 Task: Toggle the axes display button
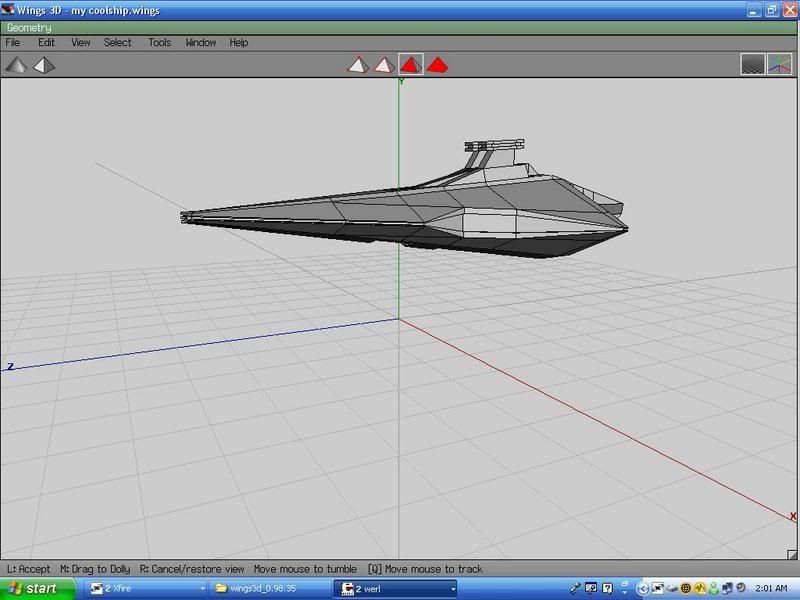(x=780, y=65)
